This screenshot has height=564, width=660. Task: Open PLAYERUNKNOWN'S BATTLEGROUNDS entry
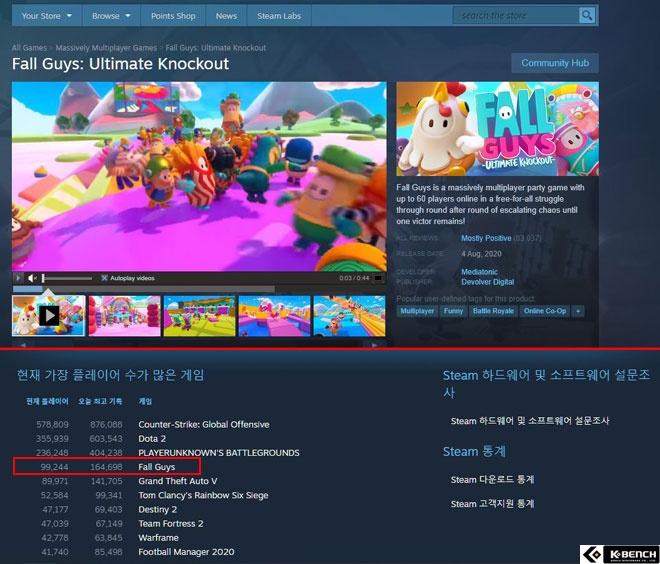(219, 453)
